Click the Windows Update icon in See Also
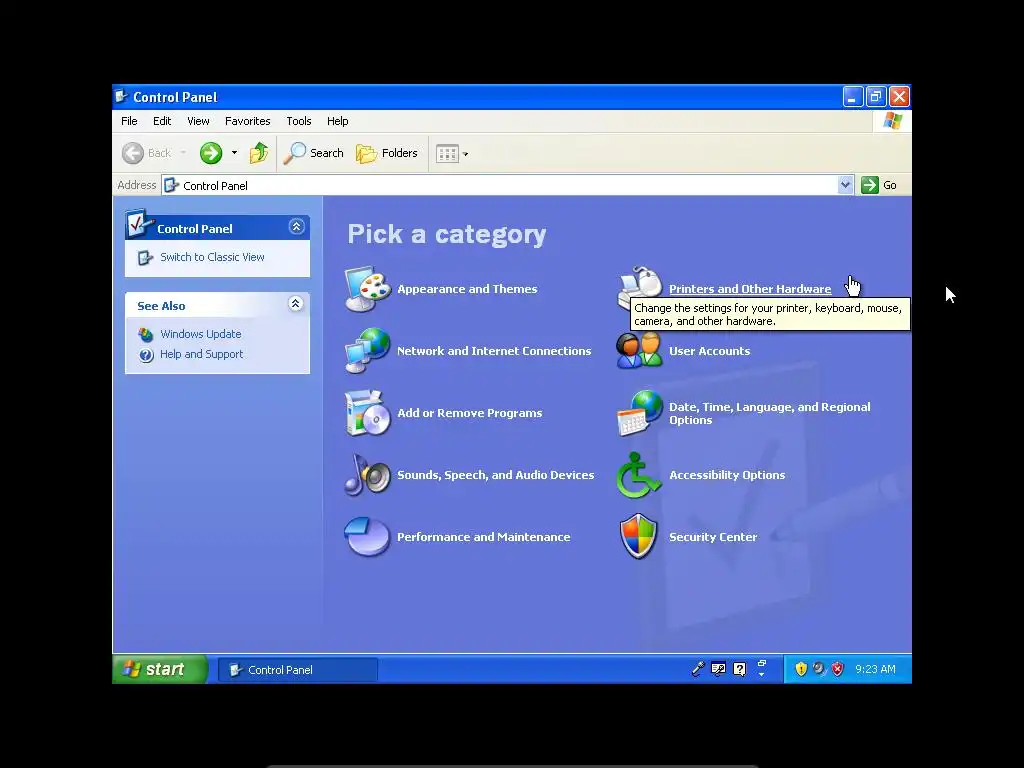Viewport: 1024px width, 768px height. click(146, 334)
